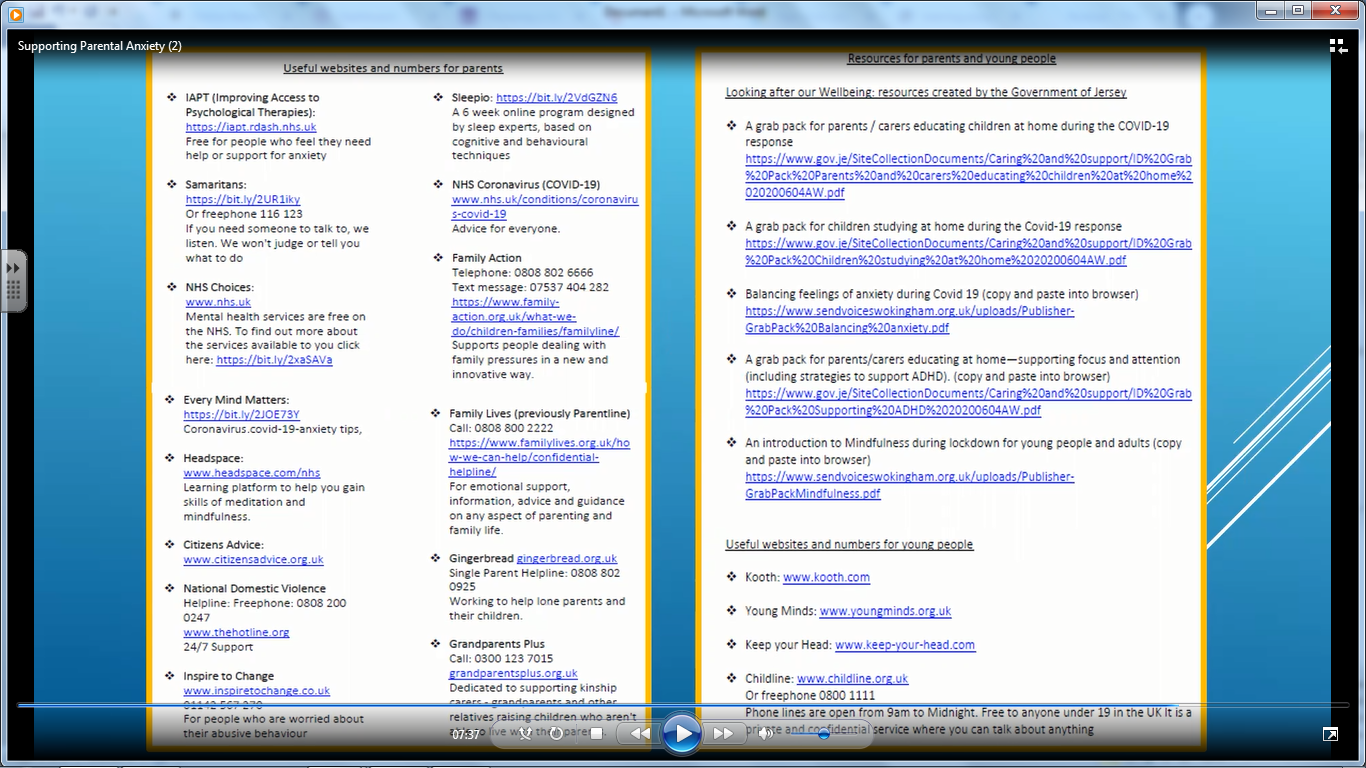Image resolution: width=1366 pixels, height=768 pixels.
Task: Open the Family Lives confidential helpline link
Action: point(539,457)
